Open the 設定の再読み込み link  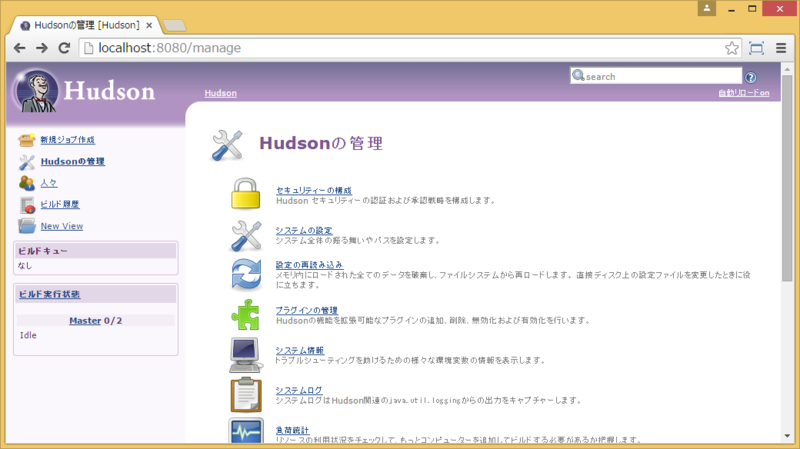click(309, 265)
